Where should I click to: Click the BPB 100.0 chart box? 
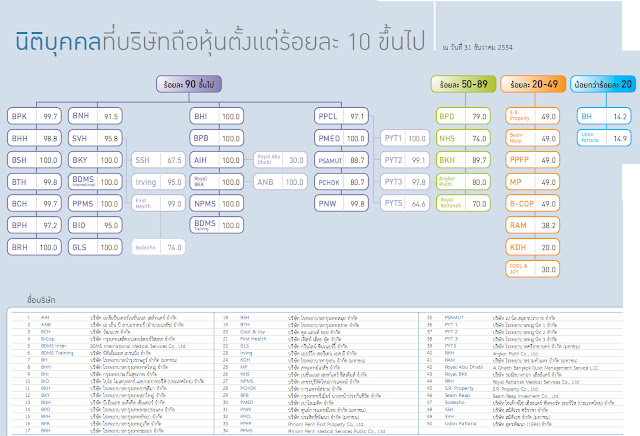217,138
